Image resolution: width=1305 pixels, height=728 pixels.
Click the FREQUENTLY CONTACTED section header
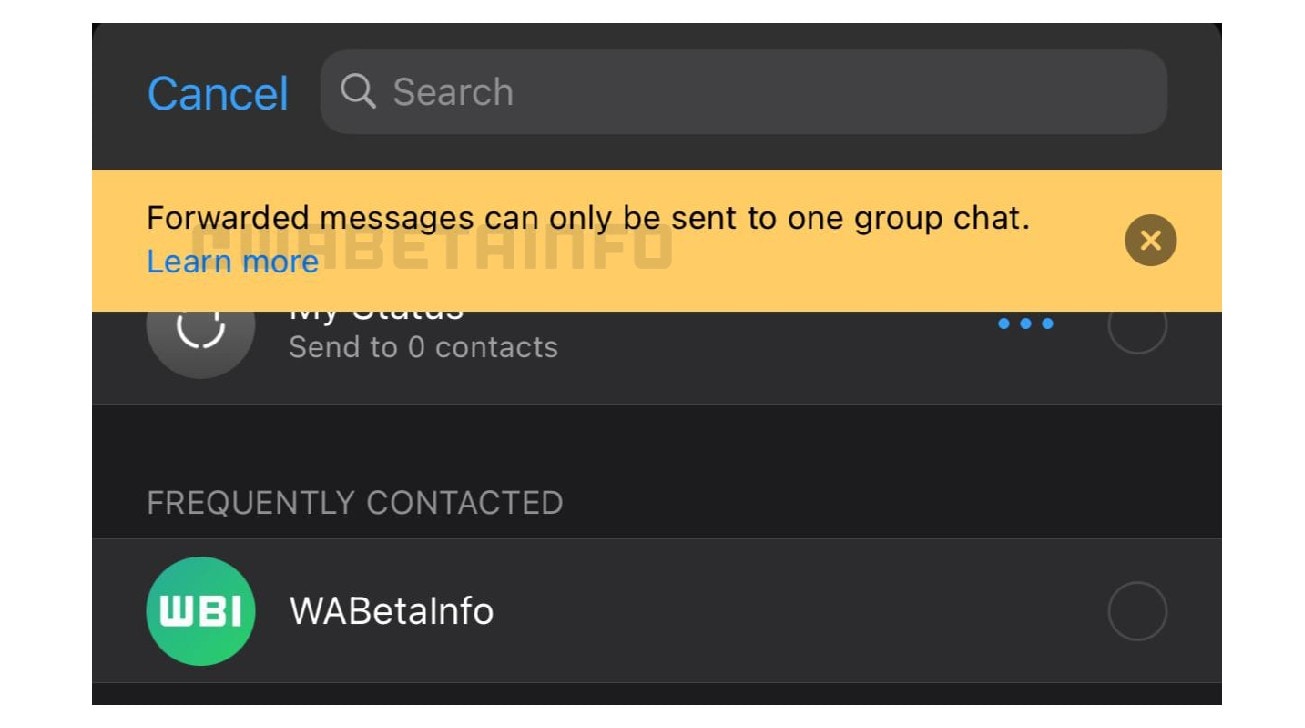[x=355, y=502]
